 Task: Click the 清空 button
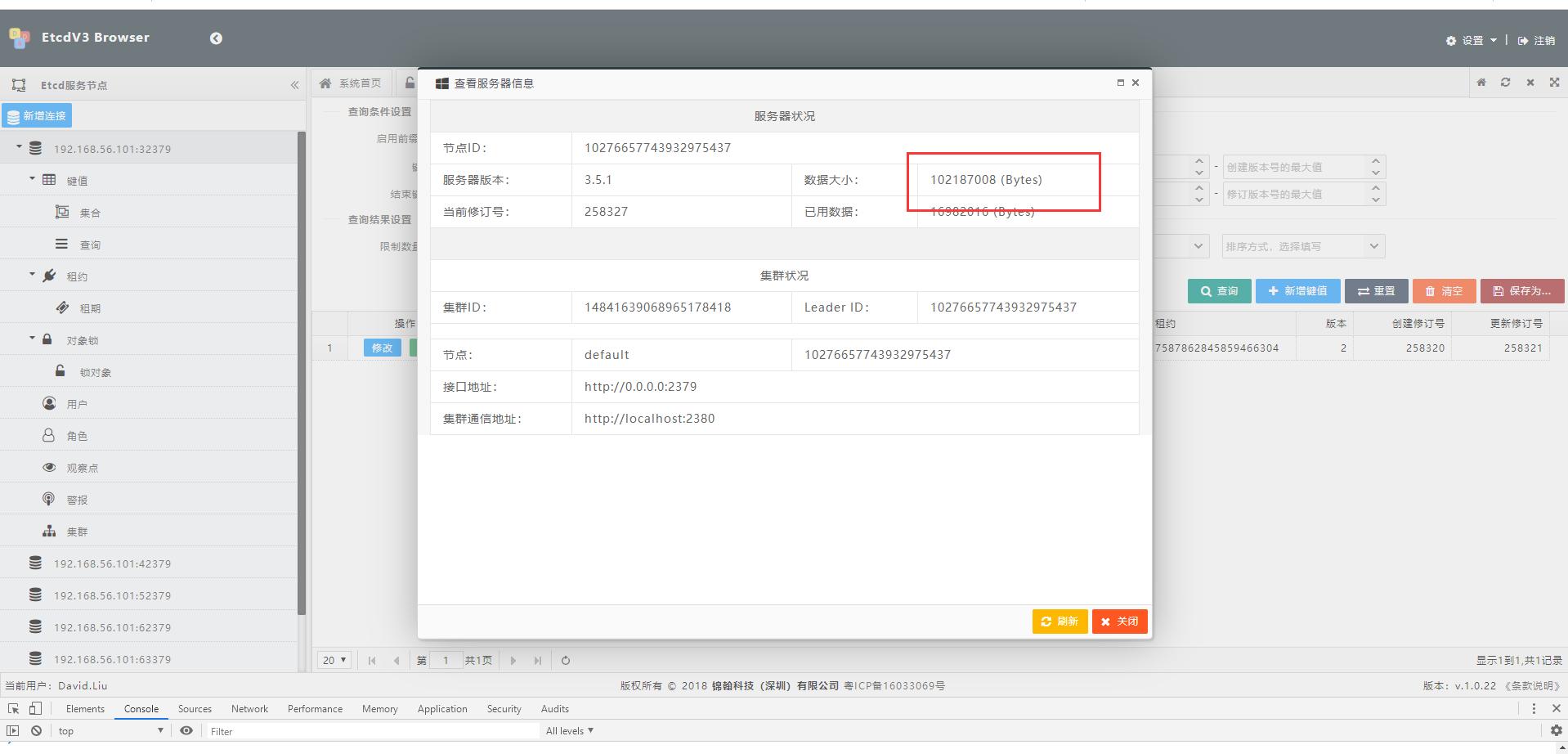pyautogui.click(x=1444, y=291)
